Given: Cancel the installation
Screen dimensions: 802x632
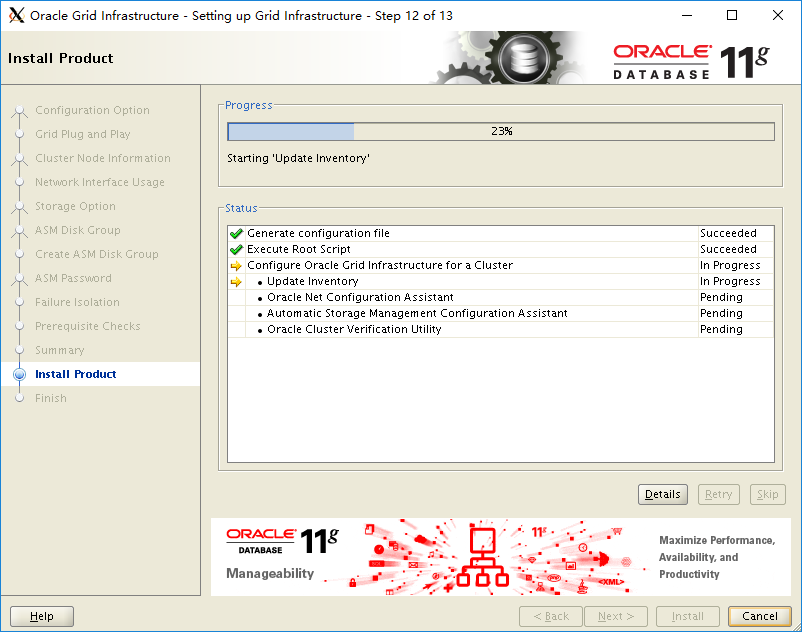Looking at the screenshot, I should (760, 616).
